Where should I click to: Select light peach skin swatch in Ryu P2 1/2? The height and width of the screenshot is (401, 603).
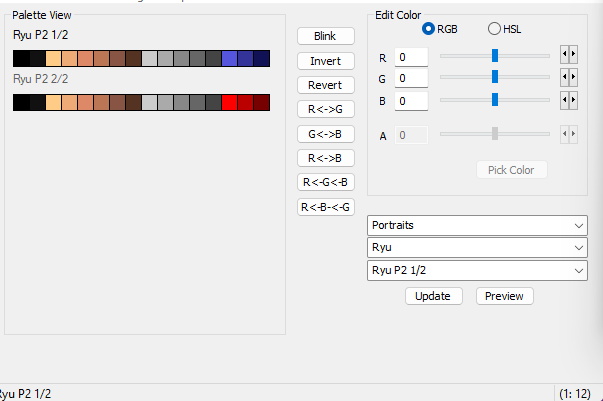(x=53, y=58)
